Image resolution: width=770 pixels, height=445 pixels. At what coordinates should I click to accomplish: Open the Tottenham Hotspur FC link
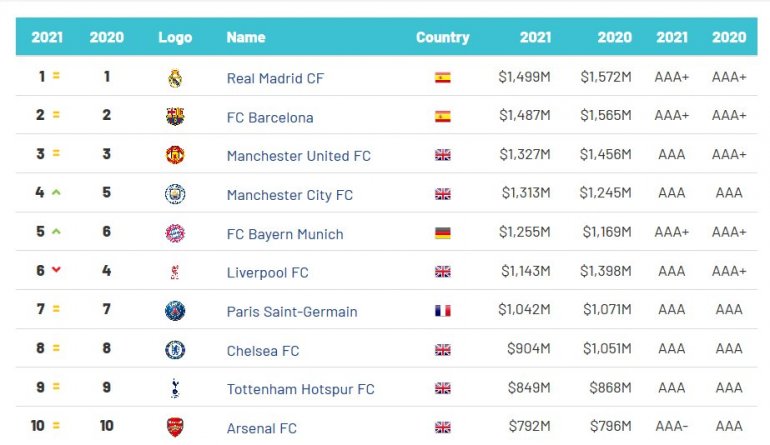point(300,389)
